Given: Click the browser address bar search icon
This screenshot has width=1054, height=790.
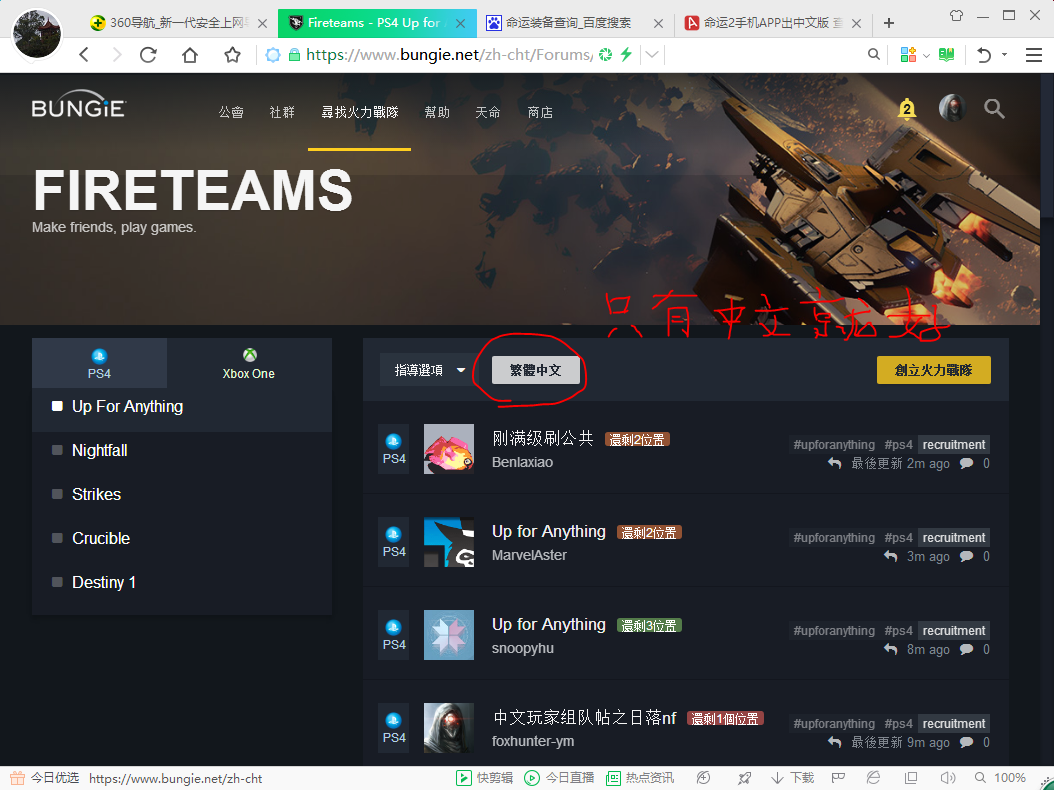Looking at the screenshot, I should coord(873,54).
